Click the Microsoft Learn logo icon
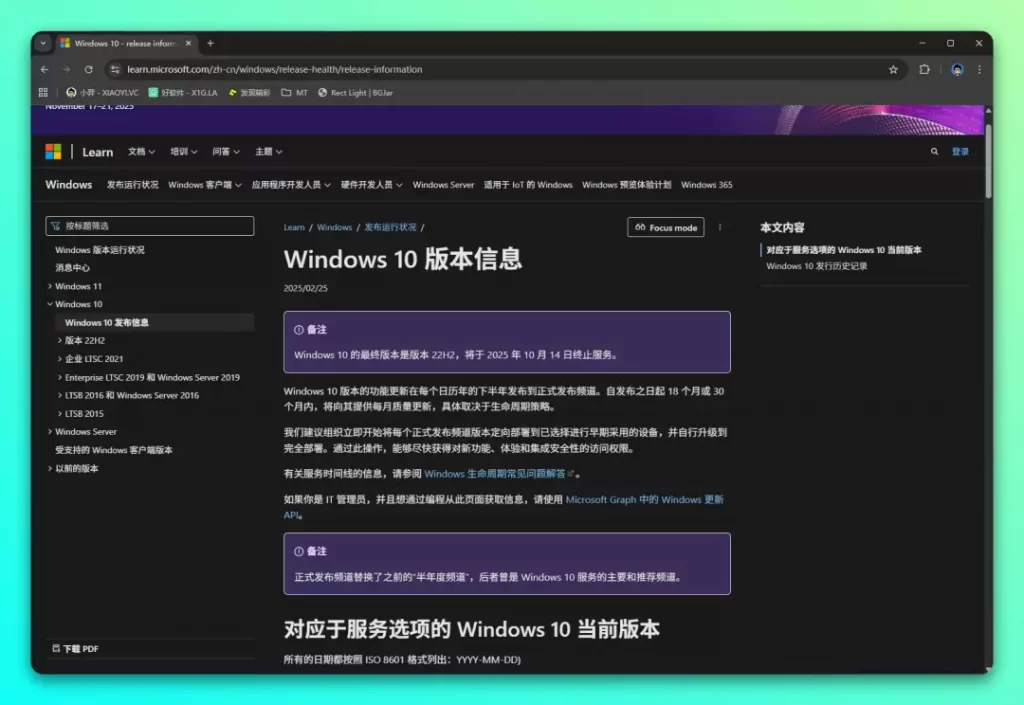Screen dimensions: 1024x705 52,151
